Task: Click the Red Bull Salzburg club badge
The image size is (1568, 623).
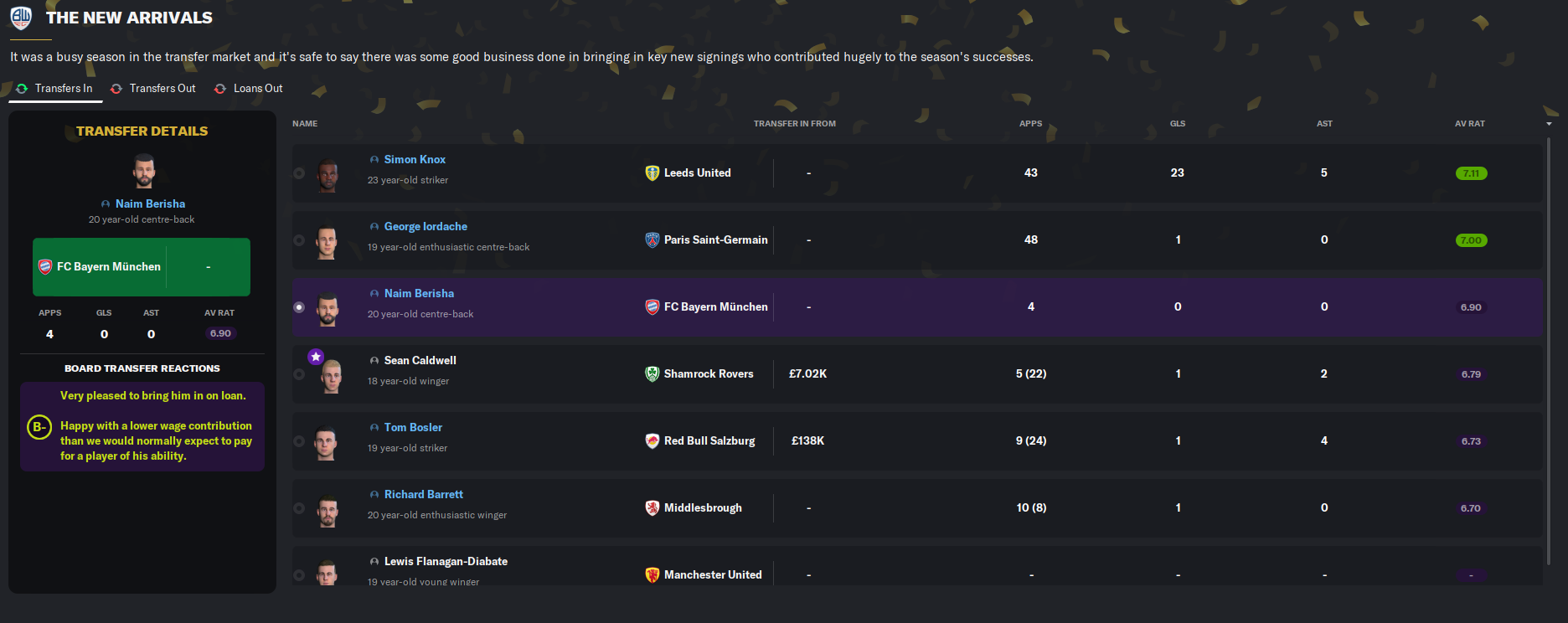Action: click(x=652, y=441)
